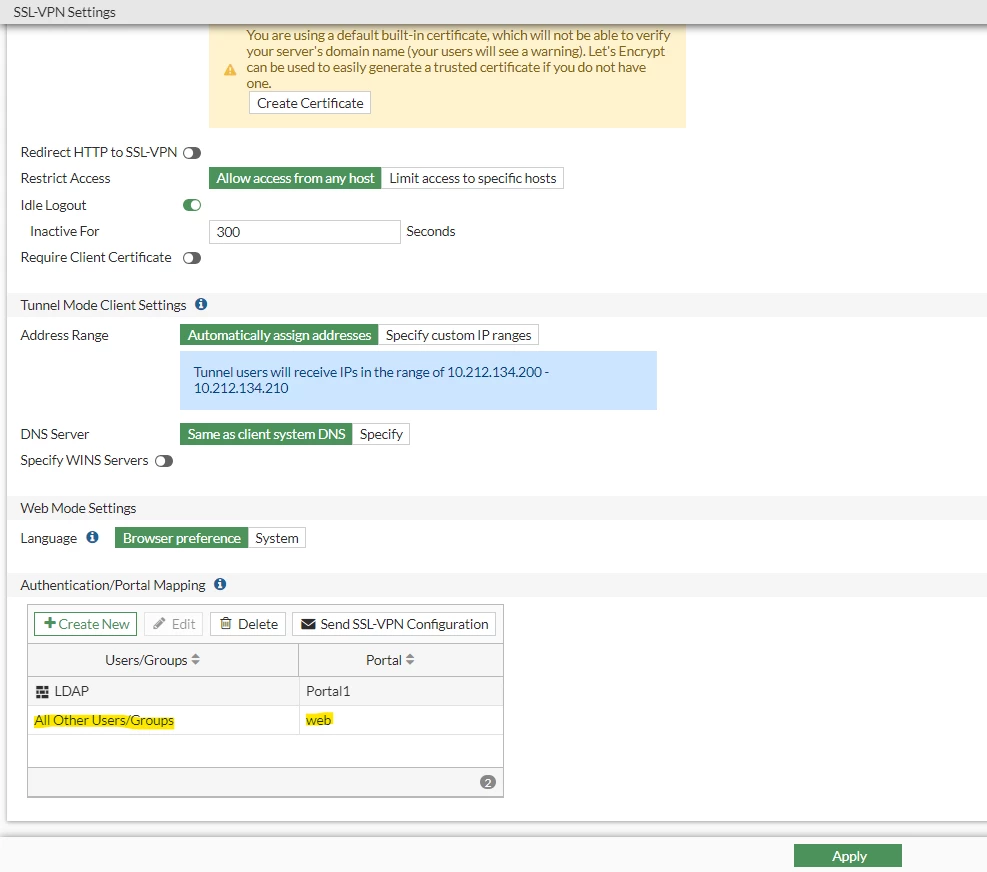Click the Language info icon
The width and height of the screenshot is (987, 872).
pyautogui.click(x=93, y=537)
